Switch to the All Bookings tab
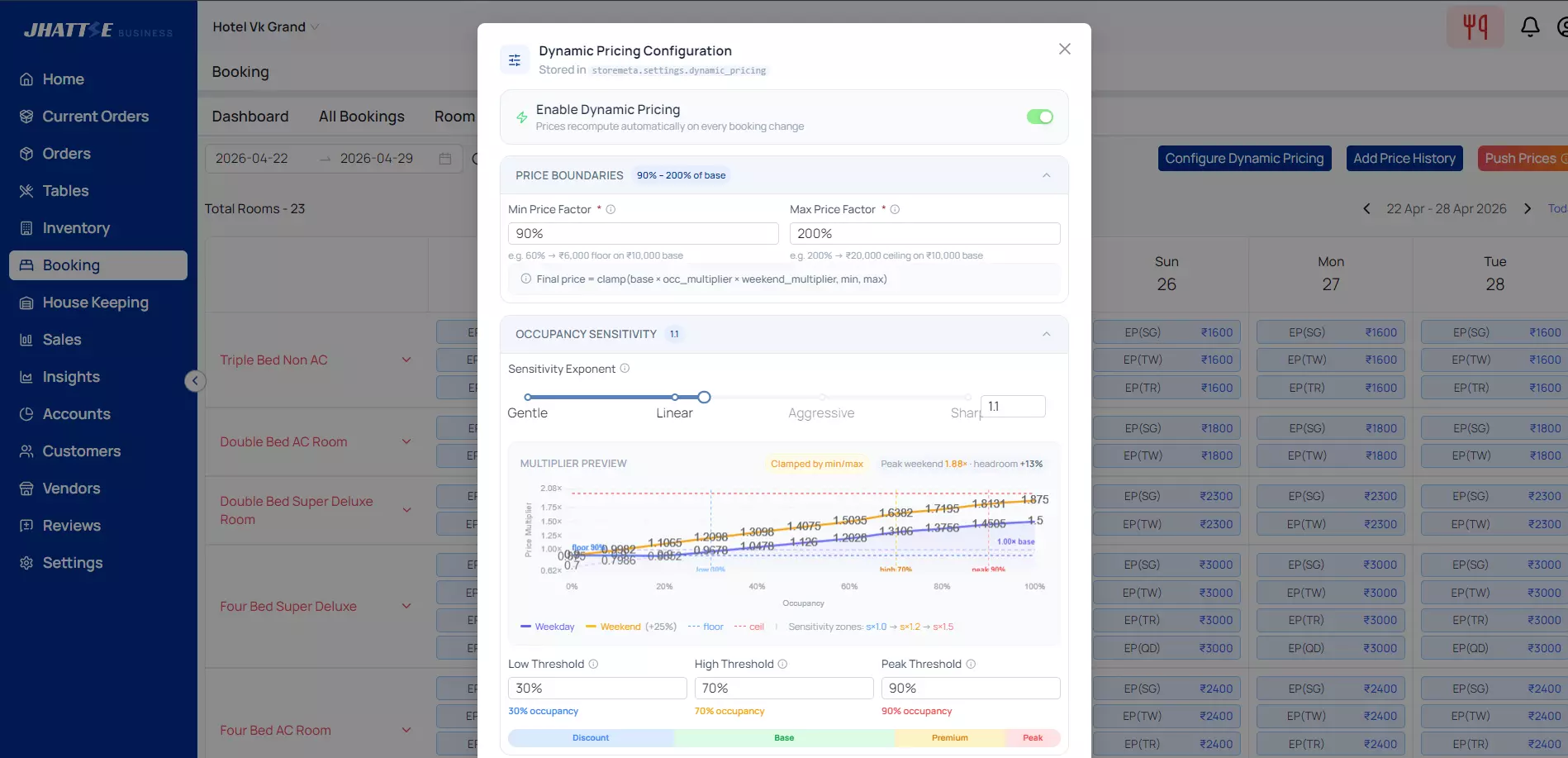 tap(362, 116)
